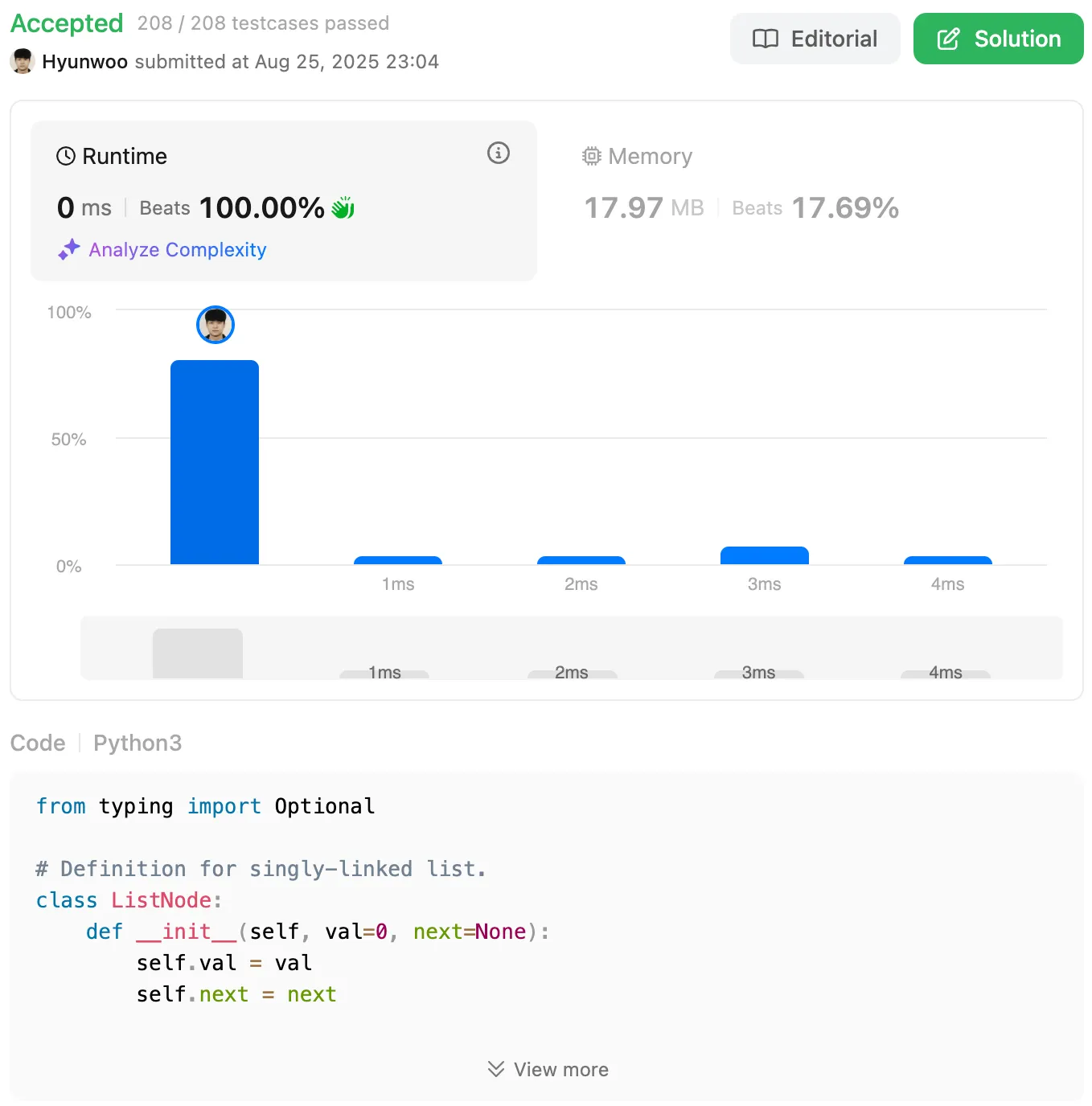1092x1106 pixels.
Task: Click the avatar marker above the chart bar
Action: click(x=216, y=325)
